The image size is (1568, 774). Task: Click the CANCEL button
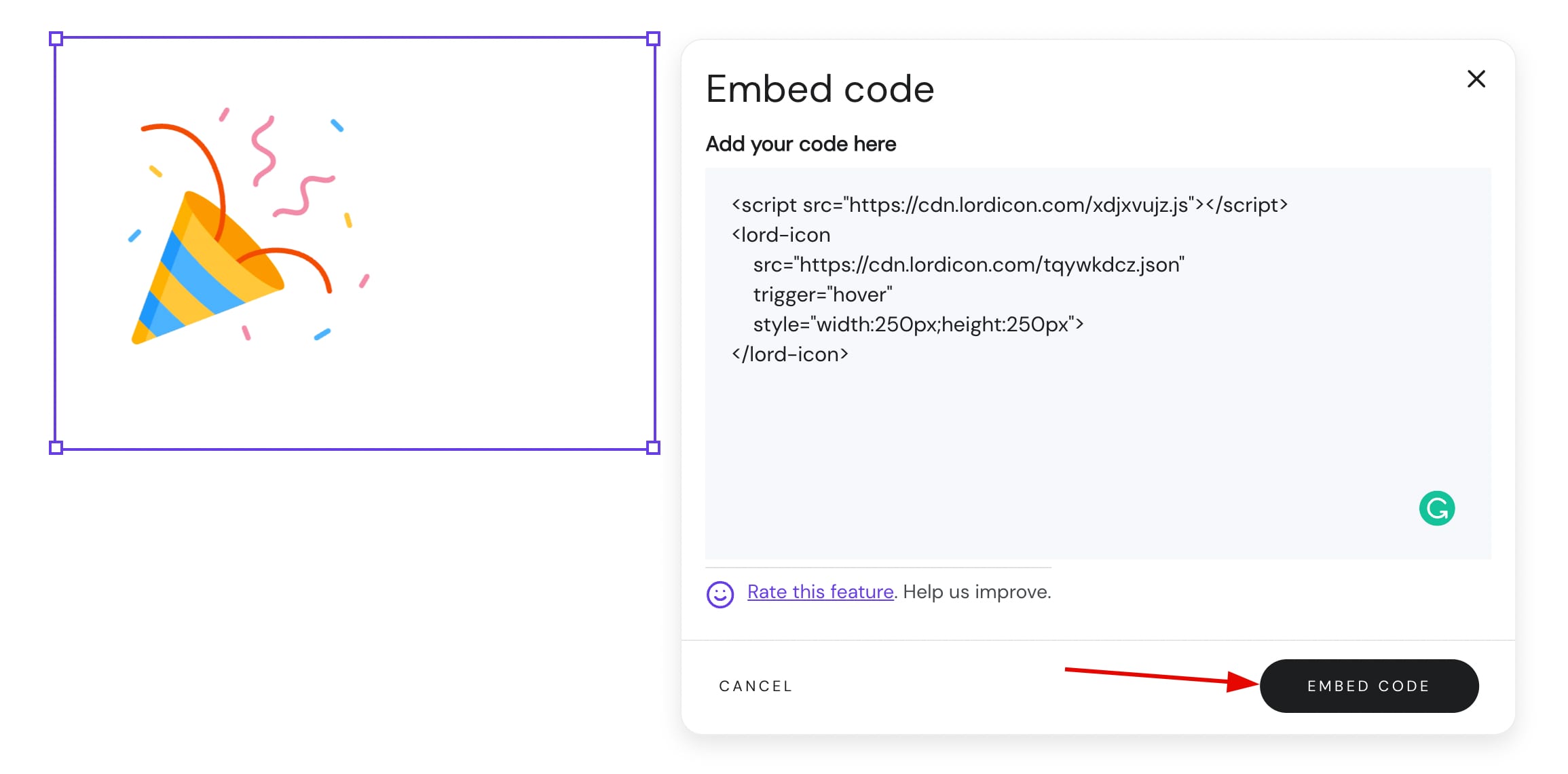[x=755, y=686]
